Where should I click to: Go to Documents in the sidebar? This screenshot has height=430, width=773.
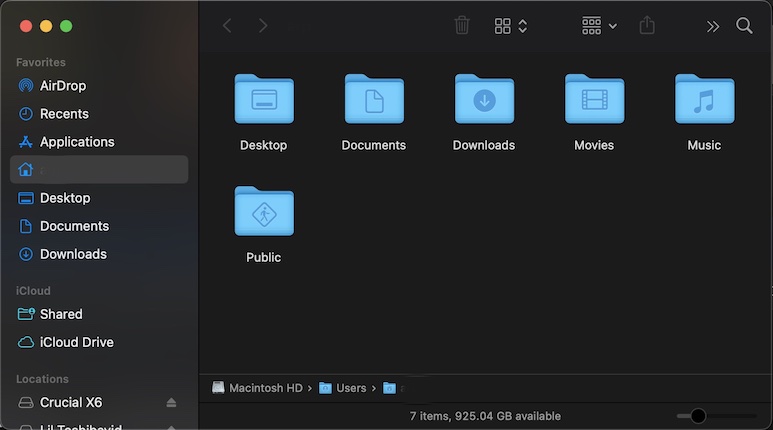tap(99, 226)
